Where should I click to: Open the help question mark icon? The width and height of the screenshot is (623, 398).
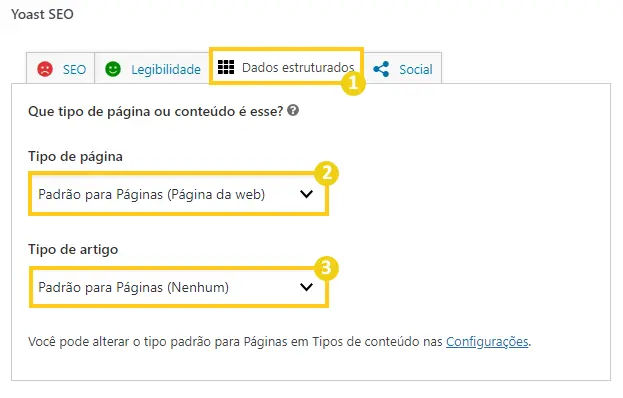[293, 110]
